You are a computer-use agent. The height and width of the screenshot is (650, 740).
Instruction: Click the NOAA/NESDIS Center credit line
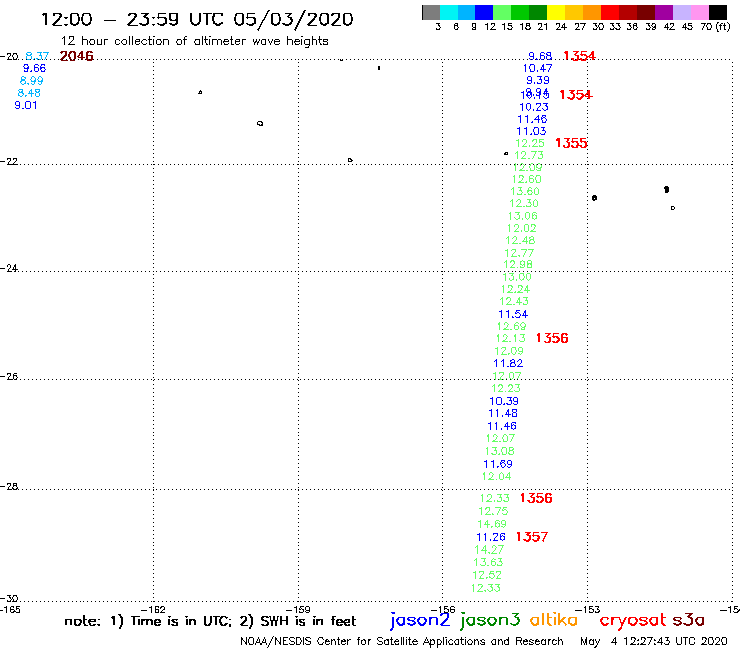pos(402,641)
